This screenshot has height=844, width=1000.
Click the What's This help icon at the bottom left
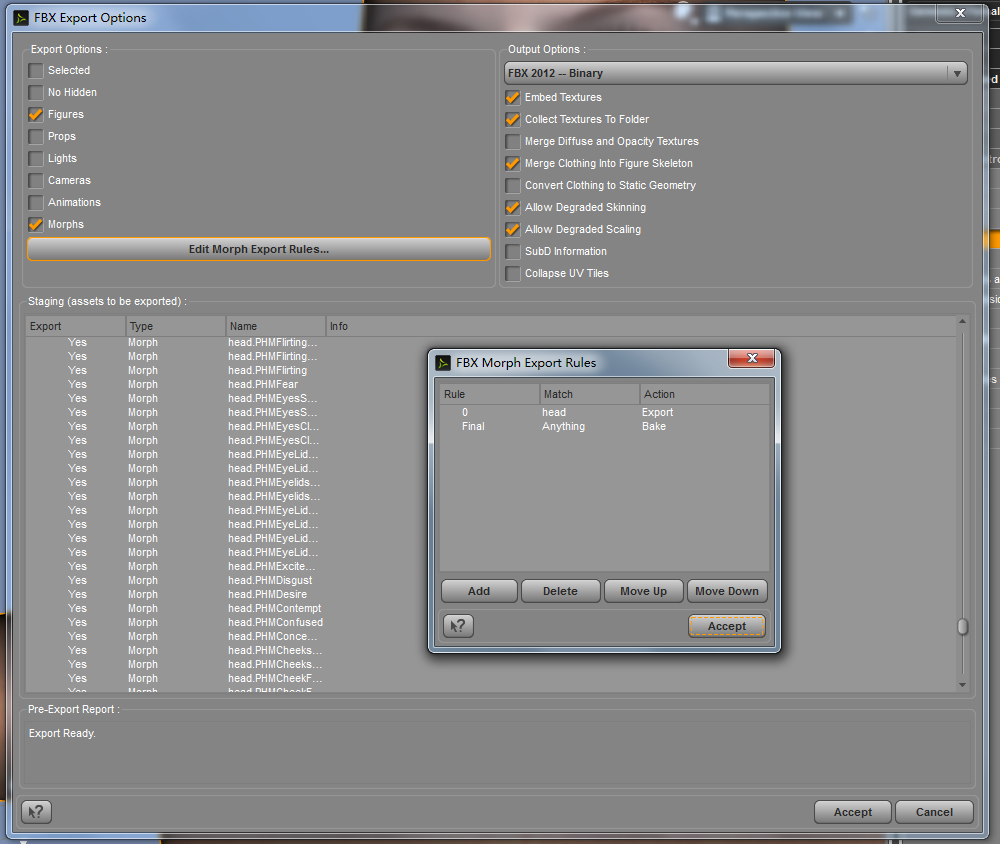[x=36, y=811]
